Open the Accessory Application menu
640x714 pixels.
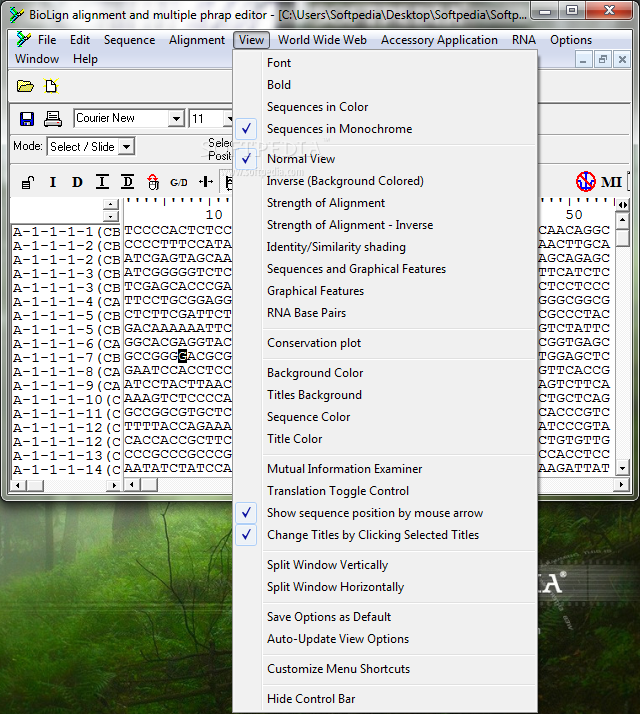coord(439,40)
